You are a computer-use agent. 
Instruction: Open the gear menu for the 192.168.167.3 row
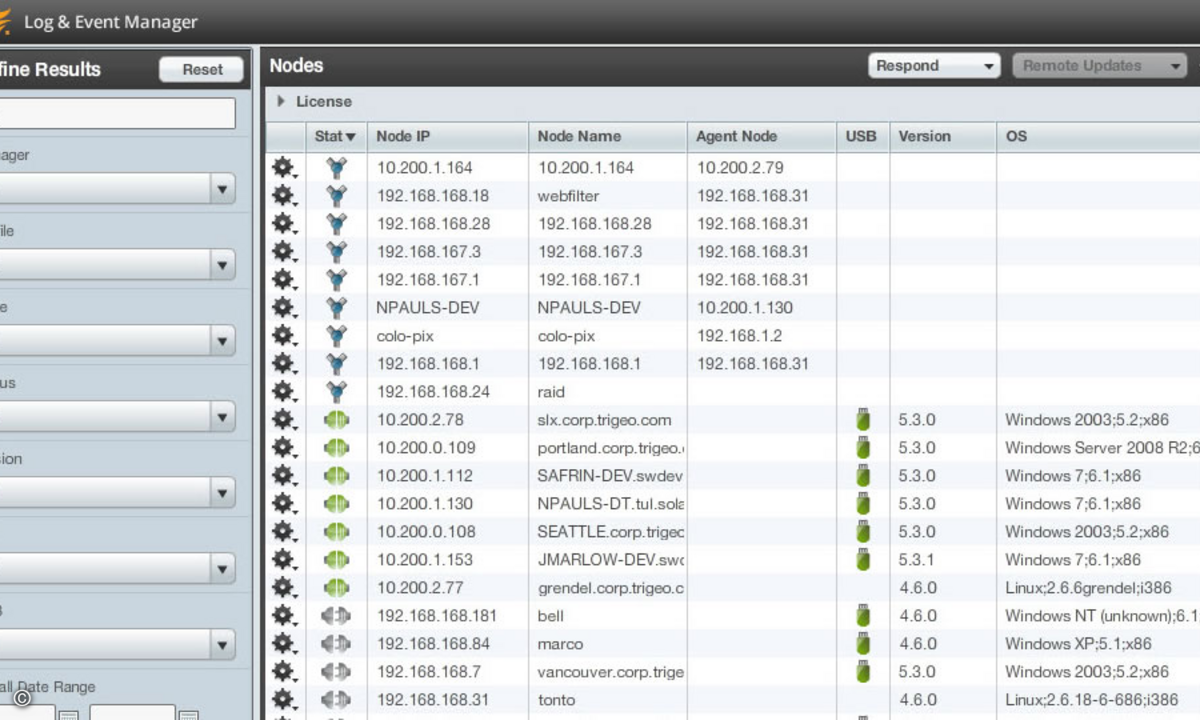click(x=284, y=252)
